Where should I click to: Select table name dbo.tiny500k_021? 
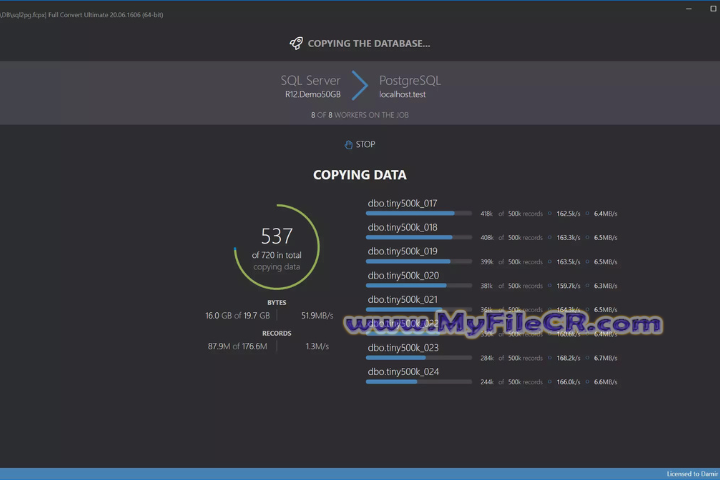click(402, 299)
